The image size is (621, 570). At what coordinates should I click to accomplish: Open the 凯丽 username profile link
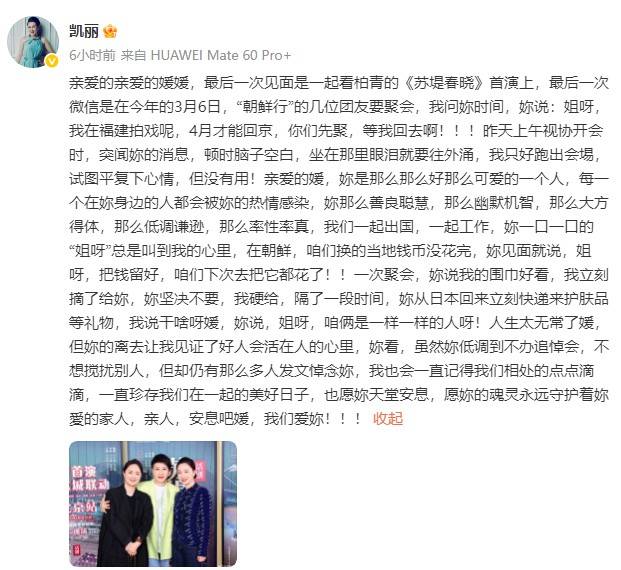[x=84, y=31]
